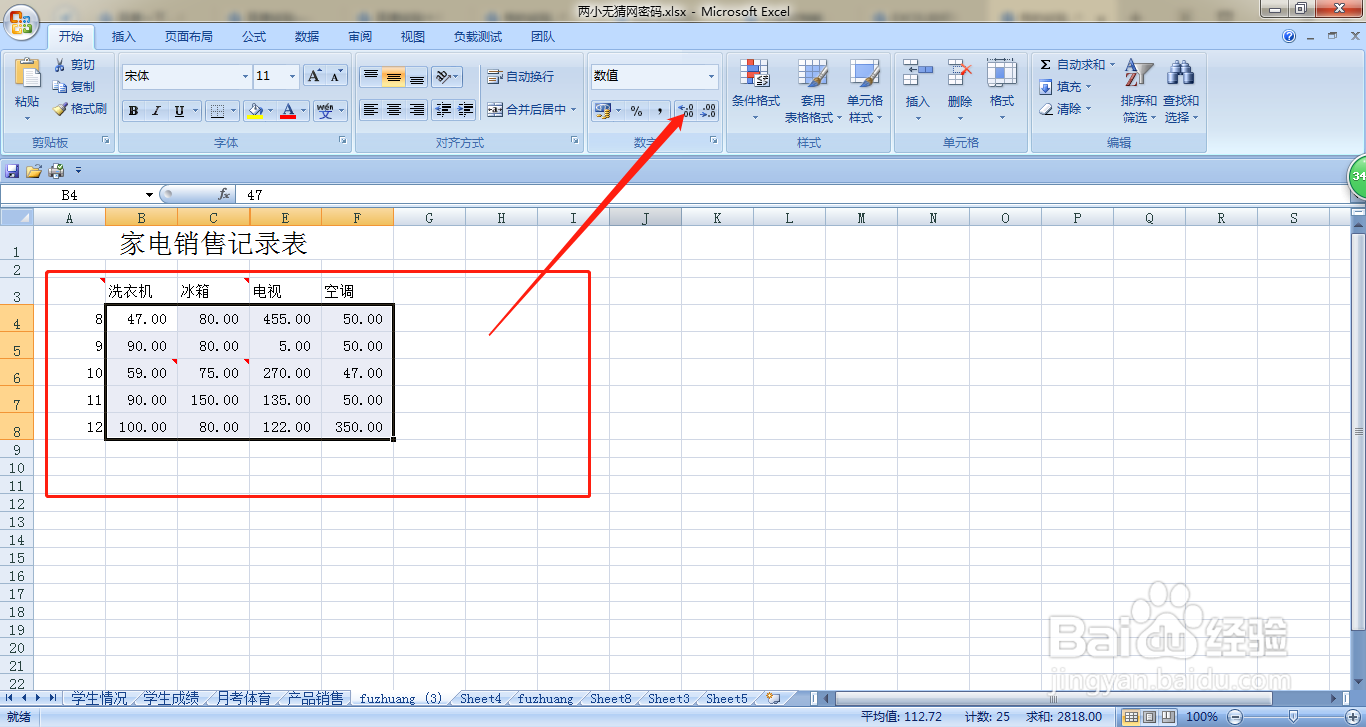Align text left
Image resolution: width=1366 pixels, height=727 pixels.
370,110
